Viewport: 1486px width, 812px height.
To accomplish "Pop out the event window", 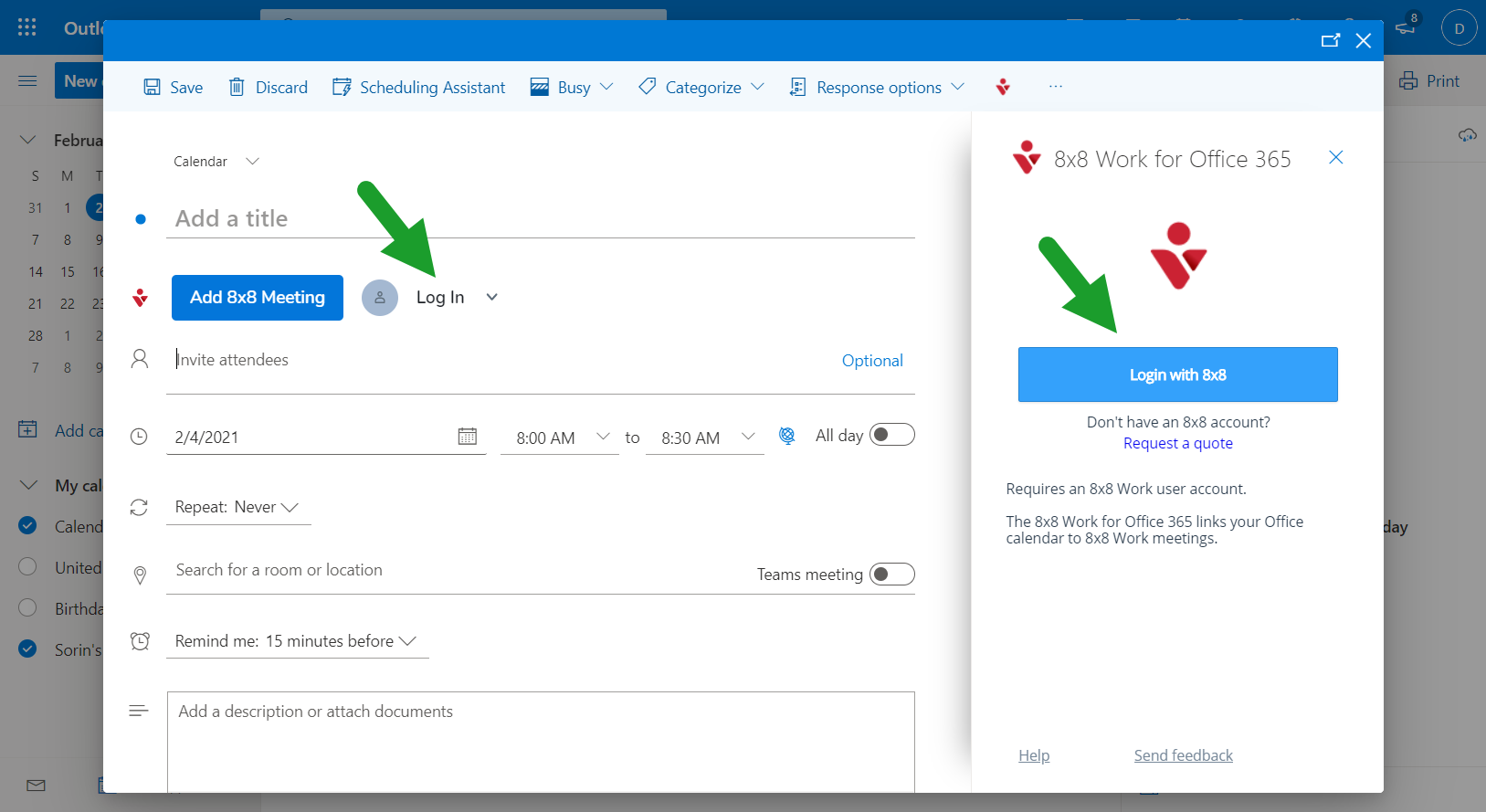I will pyautogui.click(x=1331, y=40).
